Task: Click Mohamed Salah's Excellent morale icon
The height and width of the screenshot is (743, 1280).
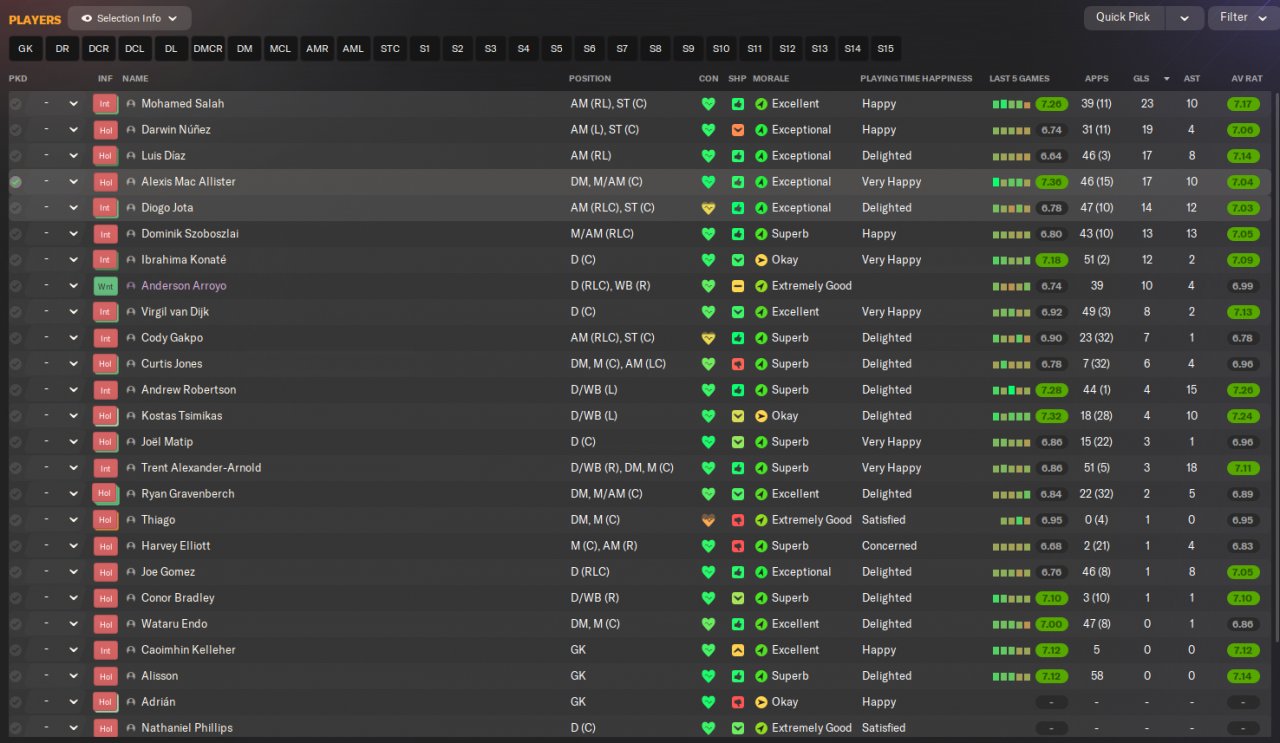Action: pos(761,104)
